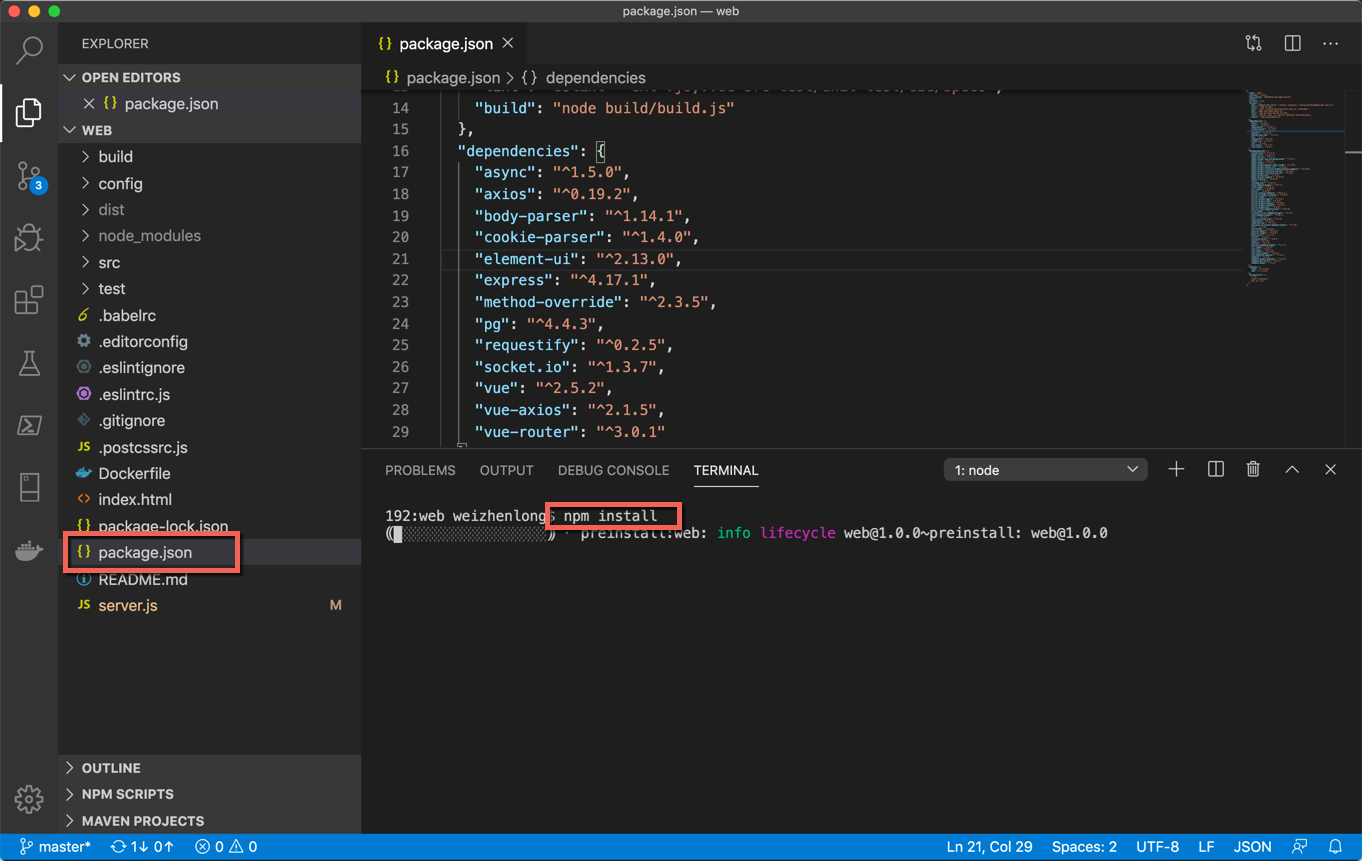
Task: Expand the config folder
Action: point(210,183)
